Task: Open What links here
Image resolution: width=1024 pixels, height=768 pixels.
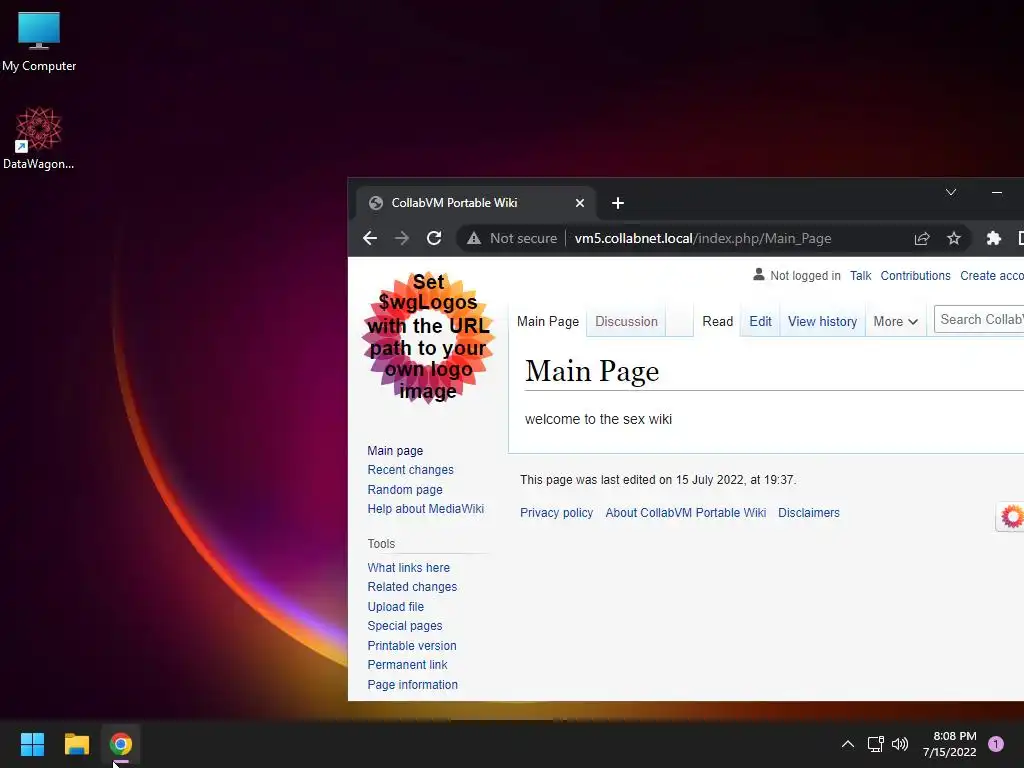Action: (408, 568)
